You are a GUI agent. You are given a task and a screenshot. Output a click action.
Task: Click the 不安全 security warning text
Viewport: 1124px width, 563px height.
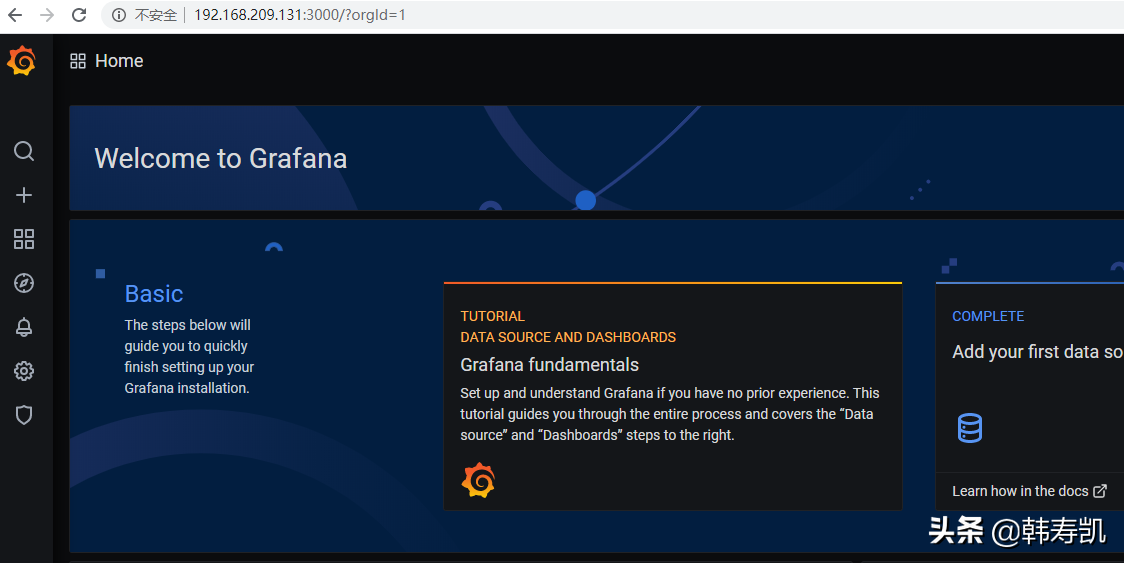tap(156, 15)
